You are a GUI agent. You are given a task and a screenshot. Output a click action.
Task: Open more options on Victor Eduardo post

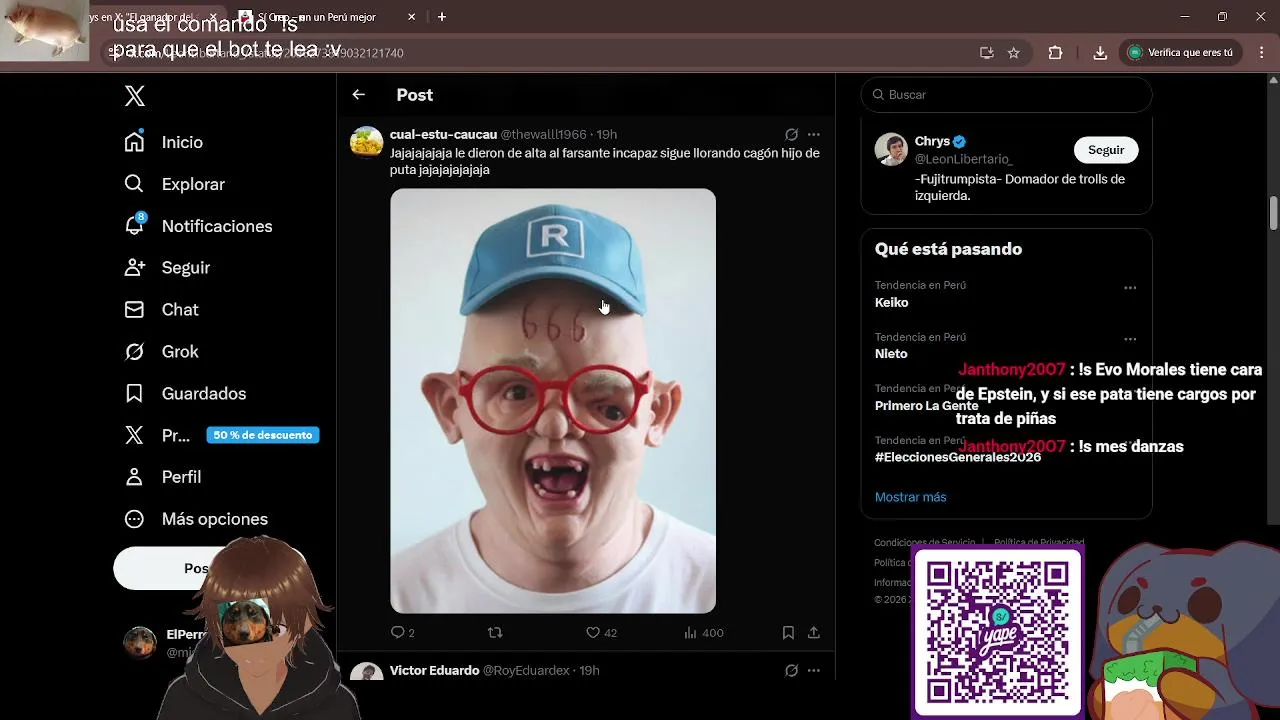tap(814, 671)
